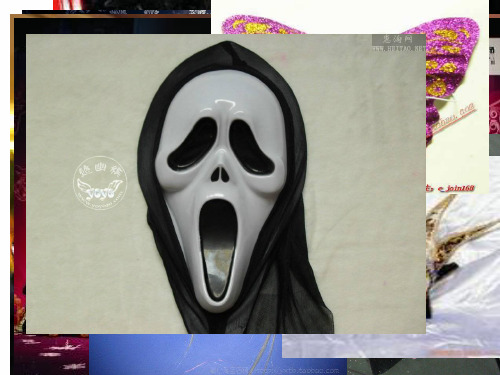Select the blue photo below the mask
500x375 pixels.
(218, 354)
